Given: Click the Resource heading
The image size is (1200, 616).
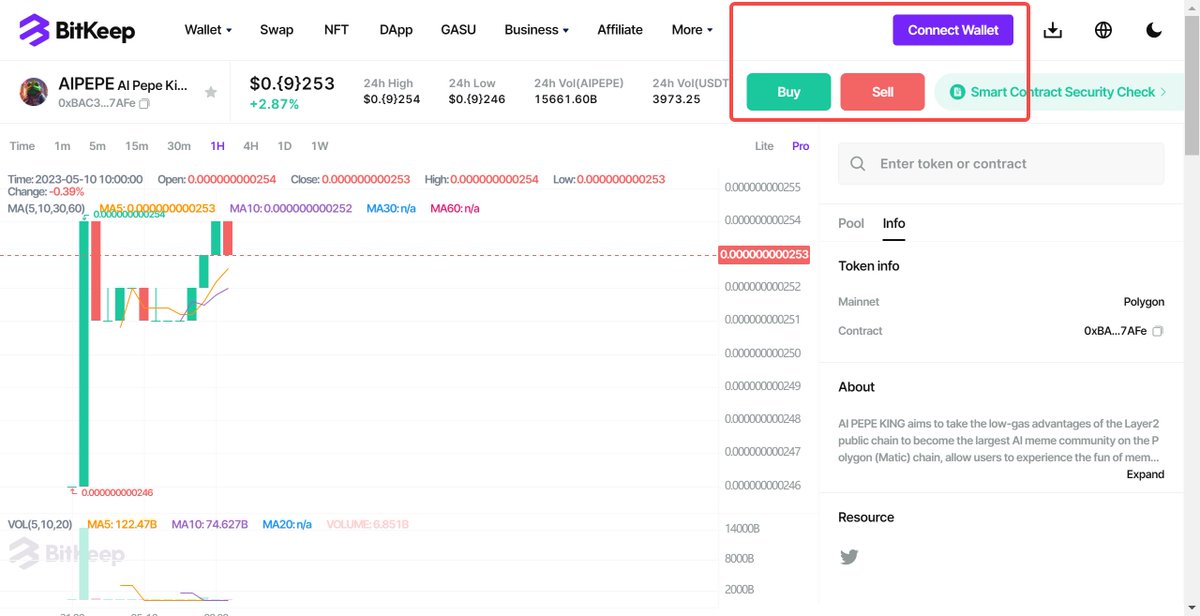Looking at the screenshot, I should 866,517.
